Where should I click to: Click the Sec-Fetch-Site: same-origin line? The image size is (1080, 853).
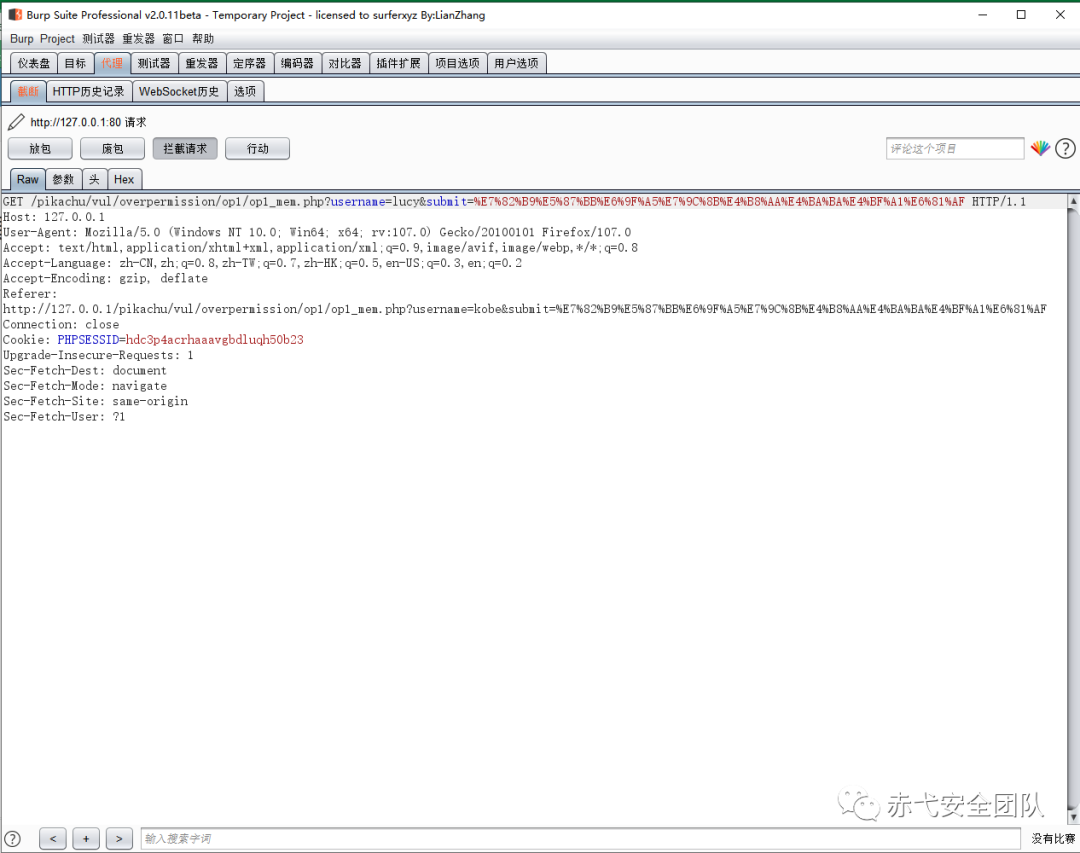tap(95, 400)
